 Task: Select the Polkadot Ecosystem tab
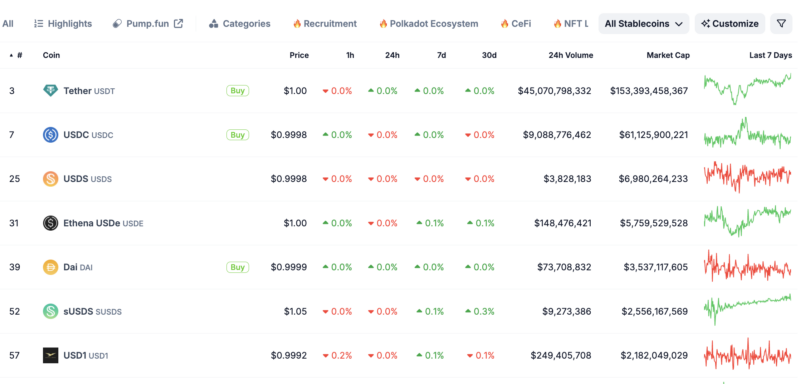429,23
